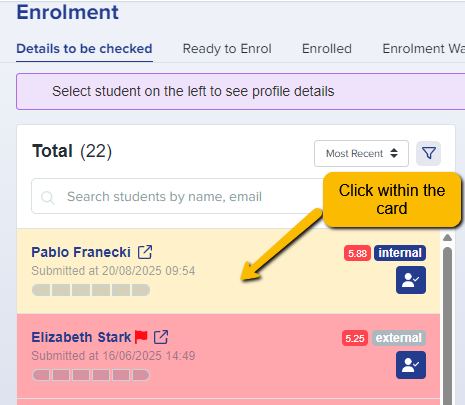Click the student search input field
The image size is (465, 405).
[178, 196]
